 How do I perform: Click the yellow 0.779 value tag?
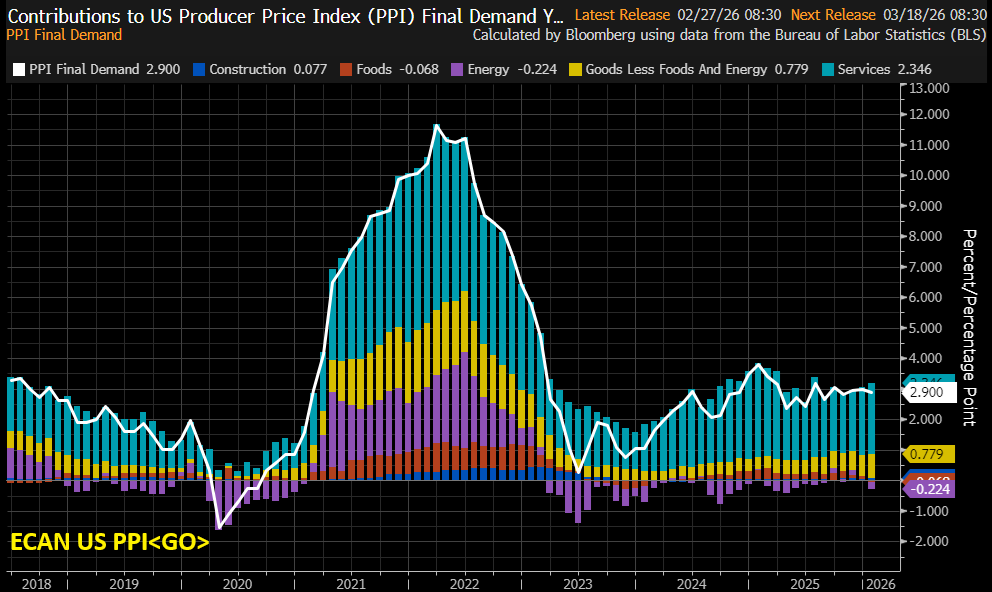pyautogui.click(x=929, y=454)
